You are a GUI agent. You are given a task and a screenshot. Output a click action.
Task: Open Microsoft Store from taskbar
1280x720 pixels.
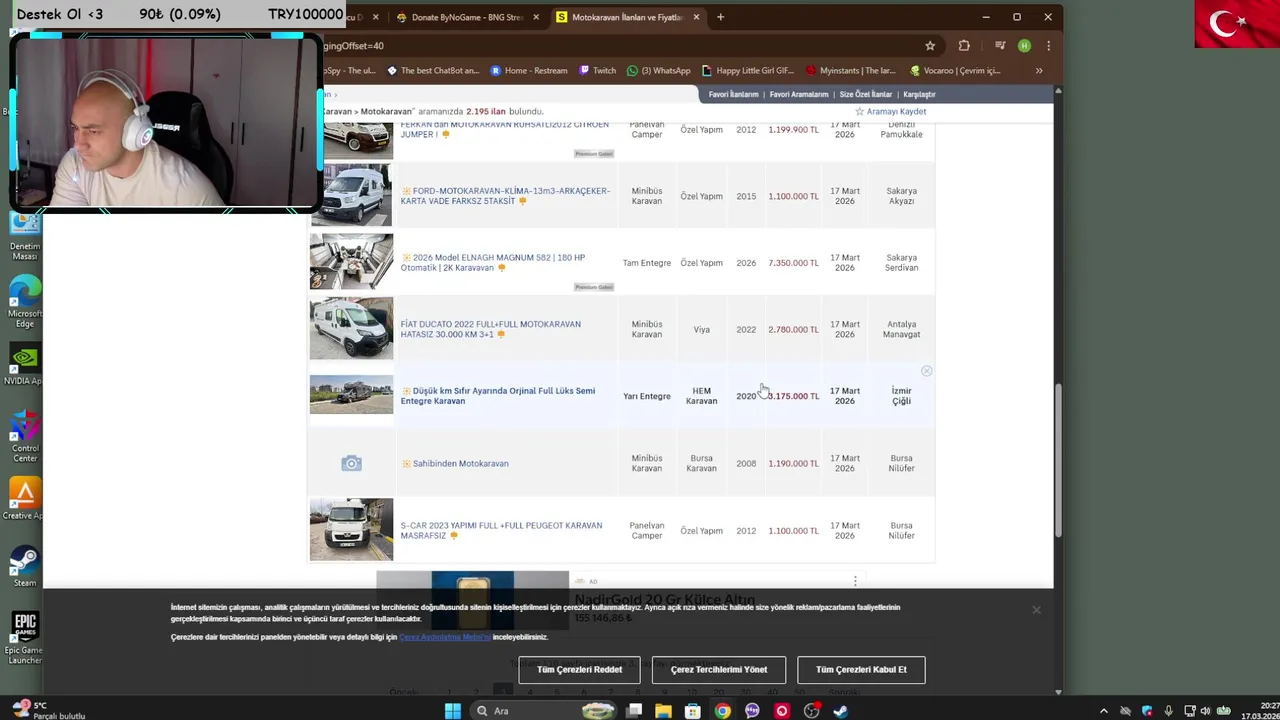[x=692, y=711]
